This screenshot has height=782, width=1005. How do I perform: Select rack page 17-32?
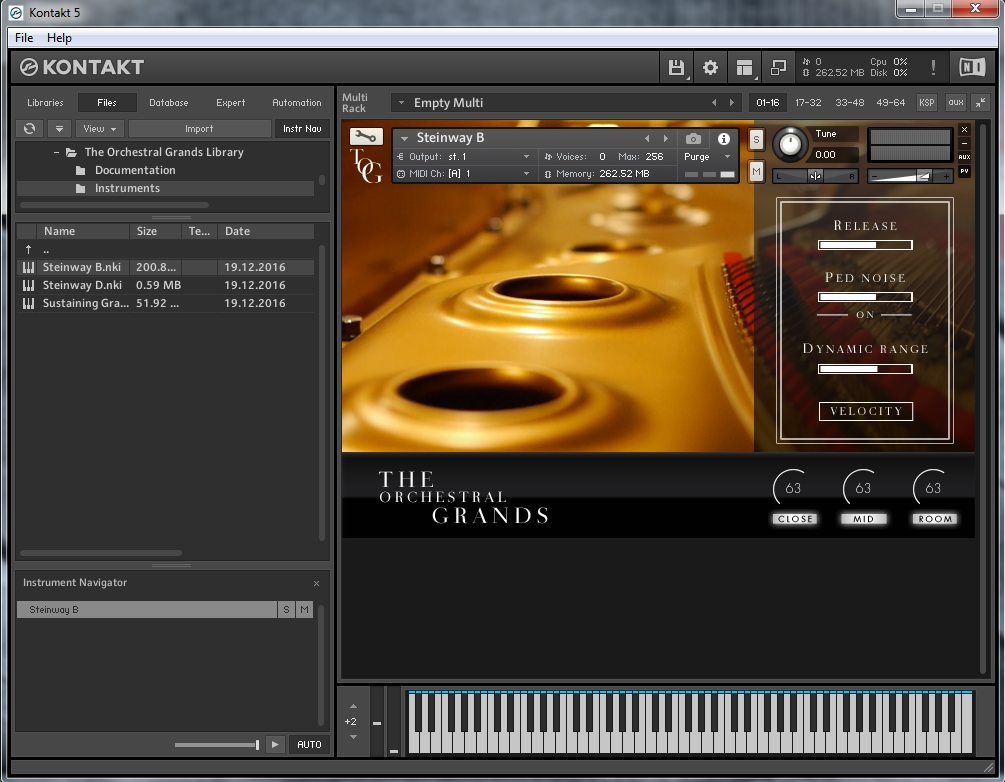808,103
